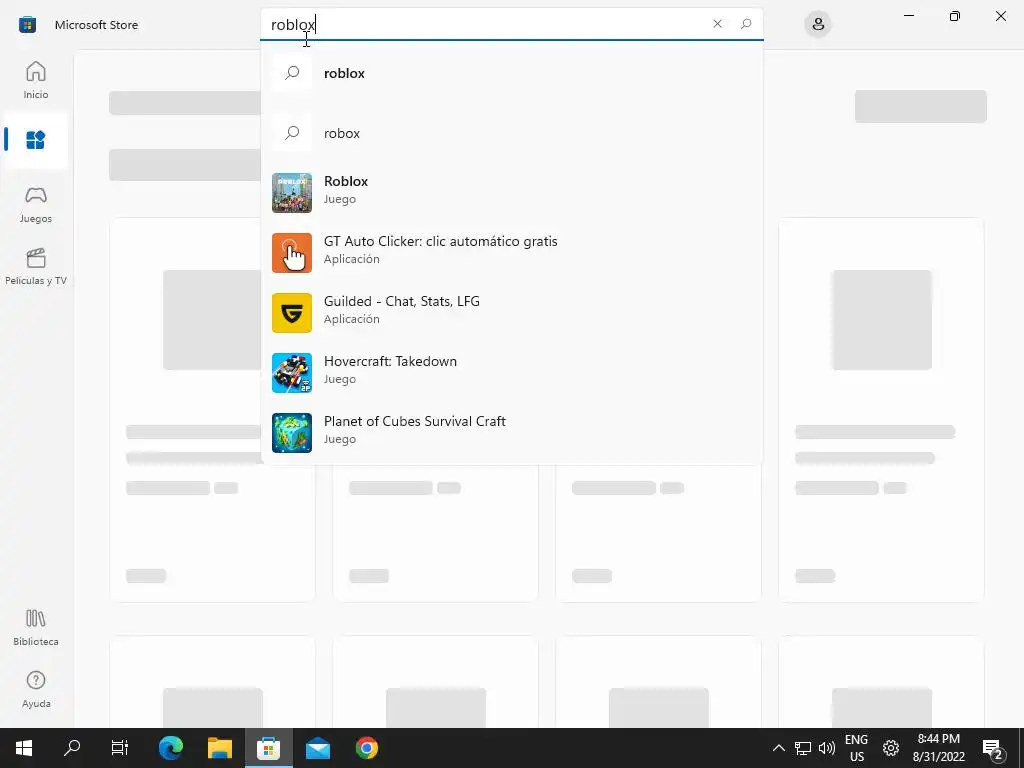
Task: Open the notification center icon
Action: click(x=993, y=748)
